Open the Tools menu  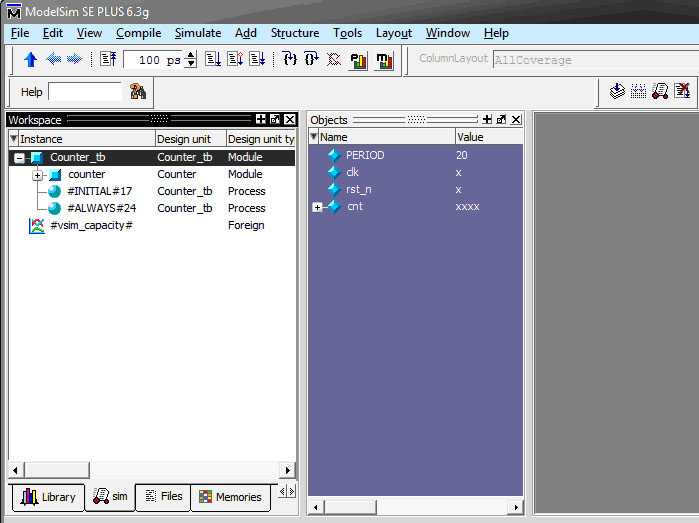[x=347, y=33]
